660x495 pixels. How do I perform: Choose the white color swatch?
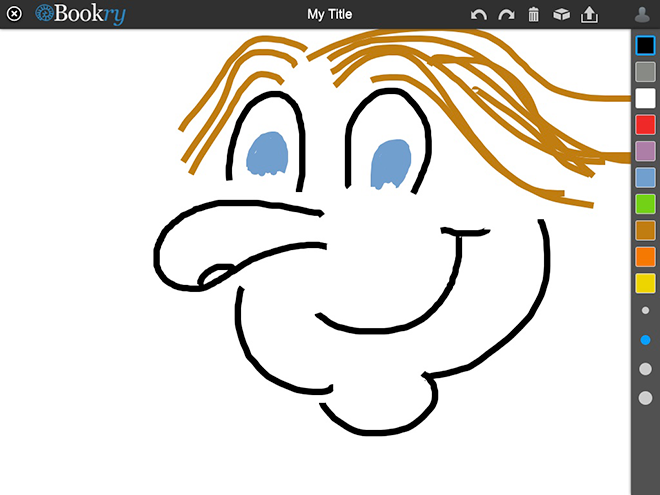pyautogui.click(x=645, y=98)
